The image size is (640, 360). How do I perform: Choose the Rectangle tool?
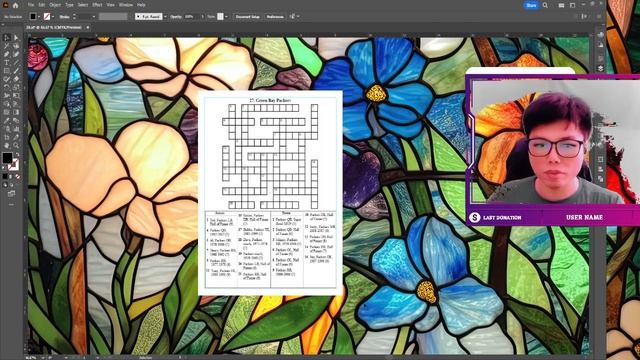point(7,71)
